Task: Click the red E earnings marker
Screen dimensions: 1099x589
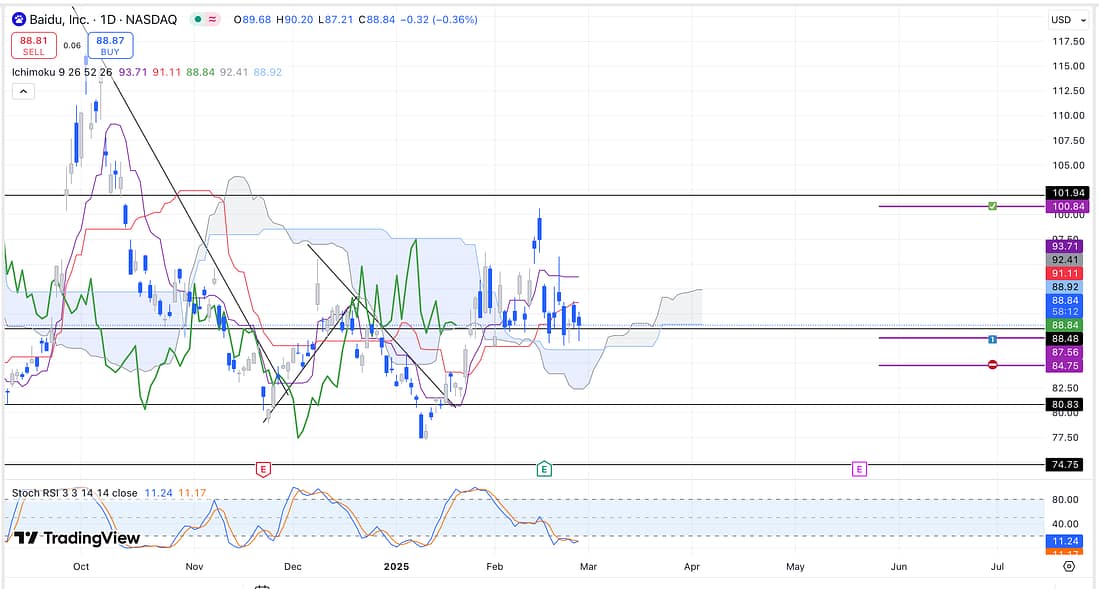Action: 263,468
